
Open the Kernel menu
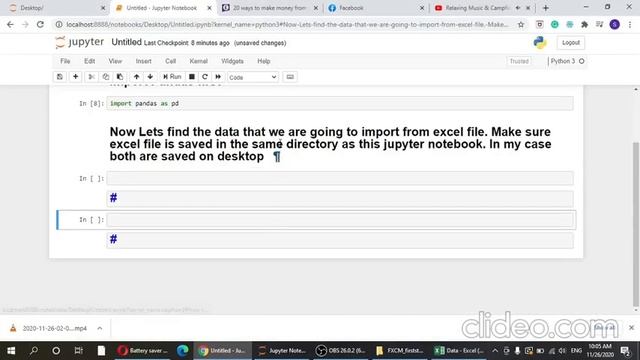click(198, 61)
